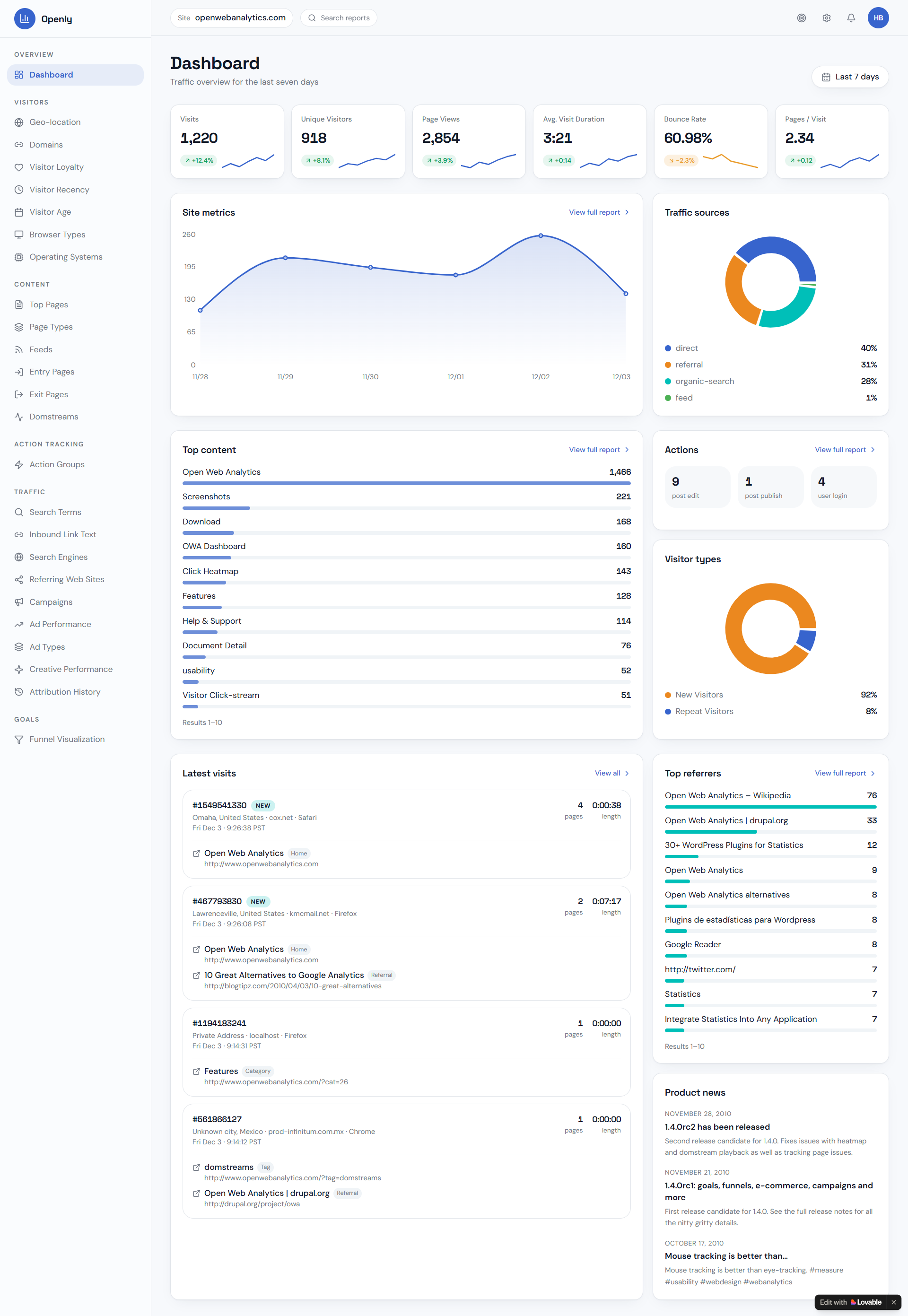Viewport: 908px width, 1316px height.
Task: Click the Browser Types monitor icon
Action: (19, 235)
